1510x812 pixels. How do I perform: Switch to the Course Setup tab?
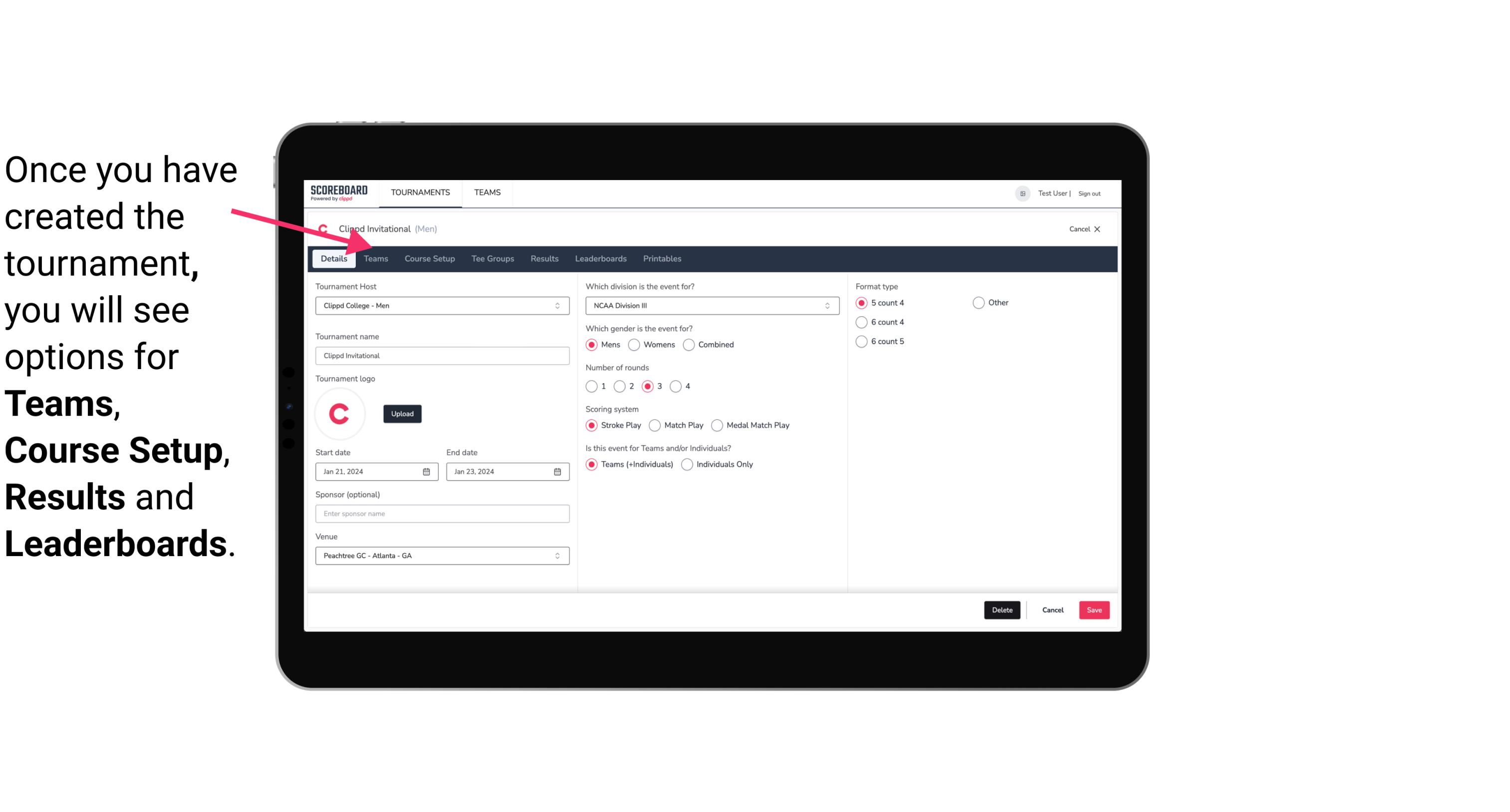coord(428,258)
